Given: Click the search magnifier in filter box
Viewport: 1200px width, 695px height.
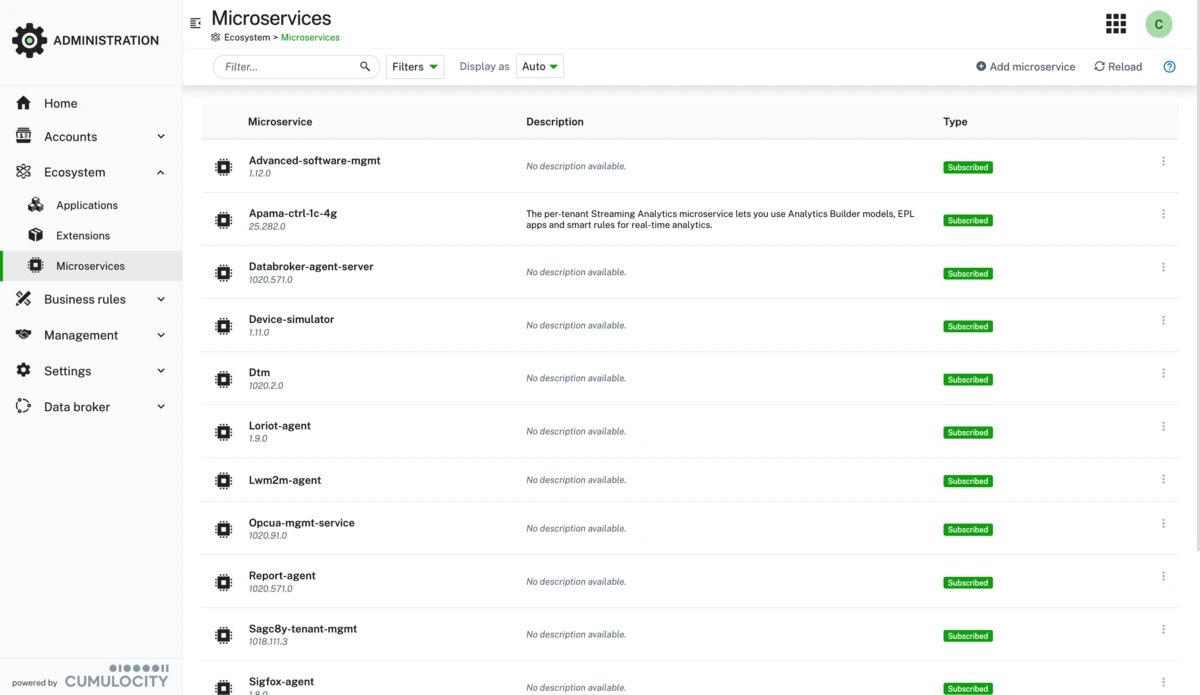Looking at the screenshot, I should (365, 67).
